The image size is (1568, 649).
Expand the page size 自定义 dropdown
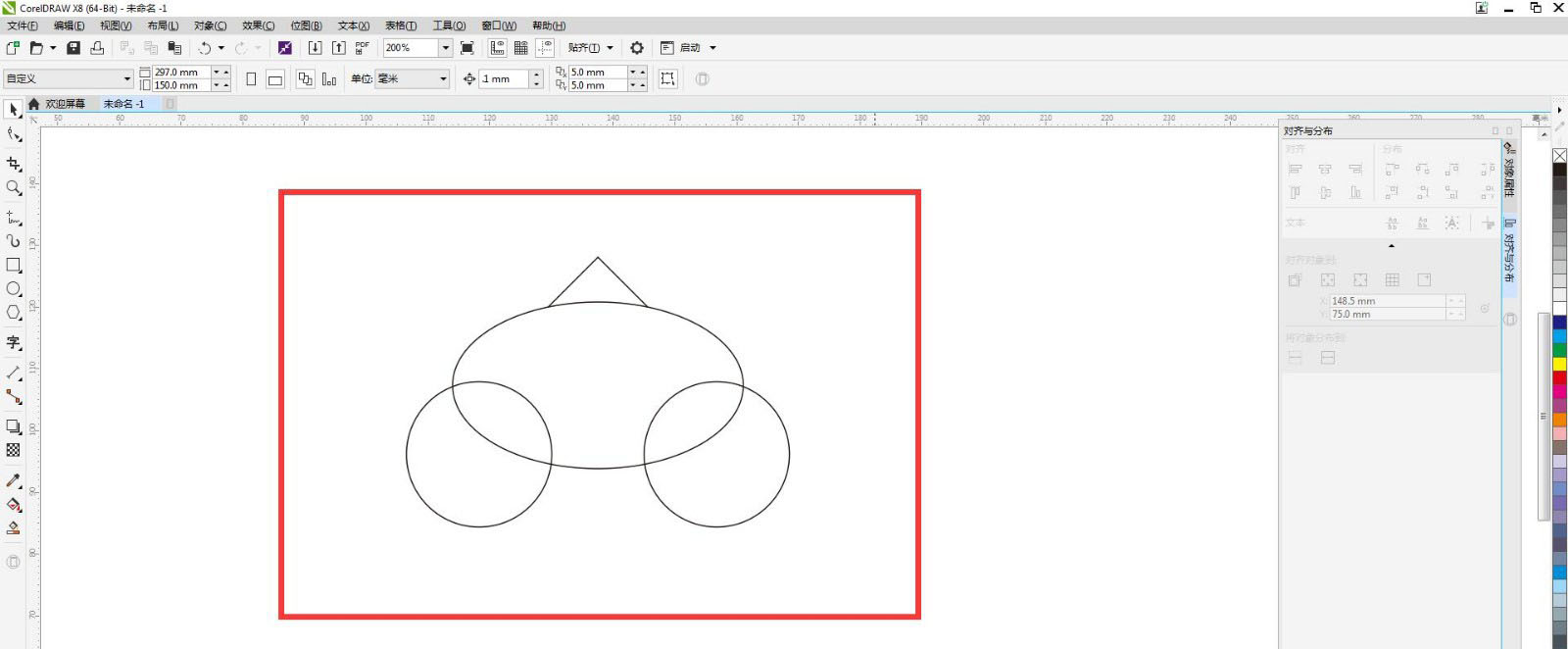tap(126, 79)
